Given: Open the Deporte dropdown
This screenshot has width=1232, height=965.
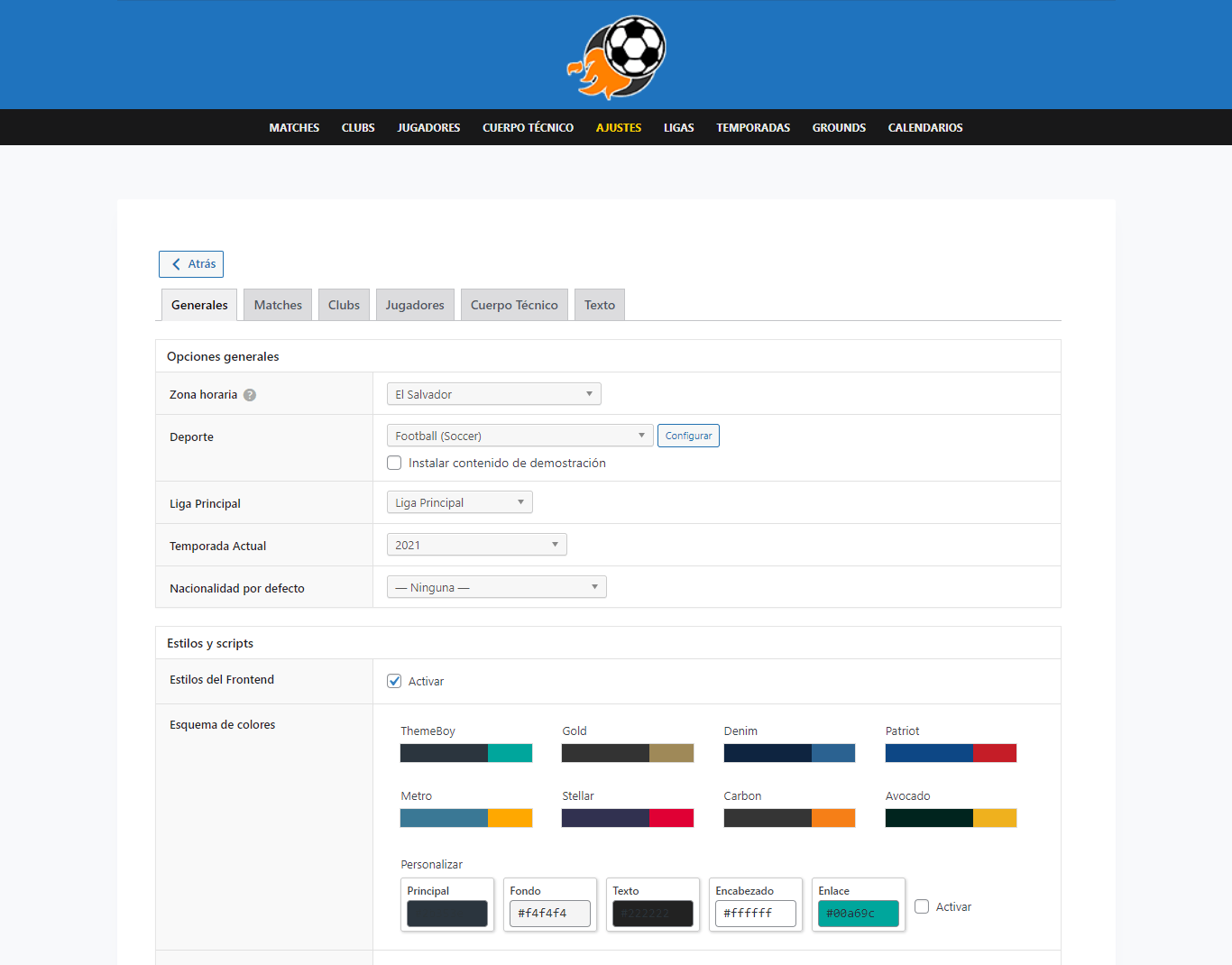Looking at the screenshot, I should (519, 435).
